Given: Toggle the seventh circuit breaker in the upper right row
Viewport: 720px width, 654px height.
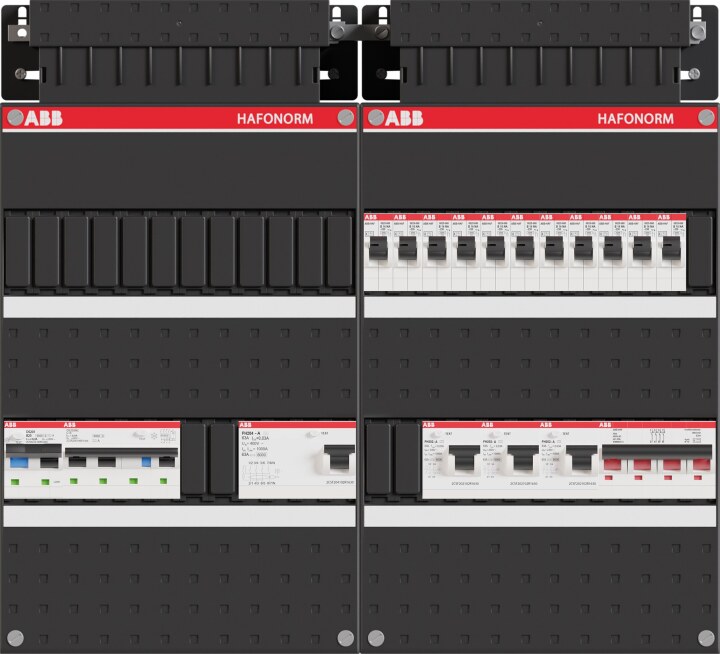Looking at the screenshot, I should (x=554, y=248).
